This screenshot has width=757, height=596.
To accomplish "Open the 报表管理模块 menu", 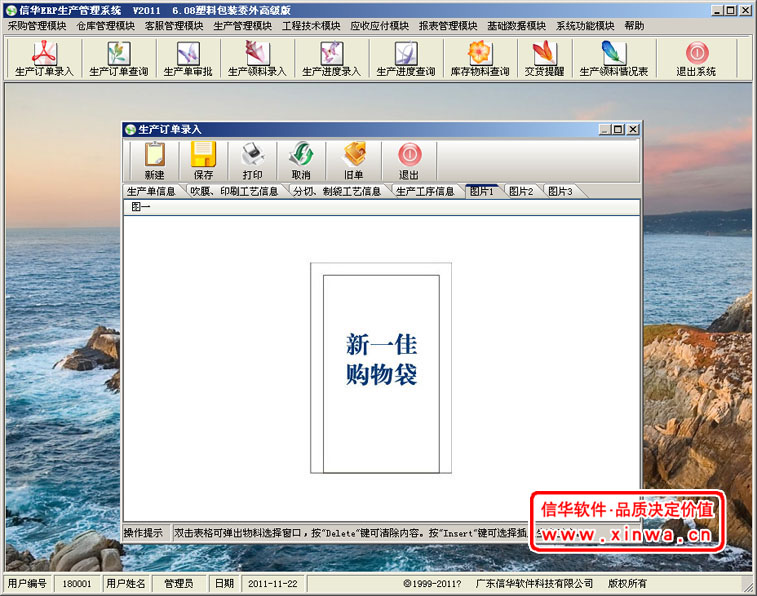I will point(448,26).
